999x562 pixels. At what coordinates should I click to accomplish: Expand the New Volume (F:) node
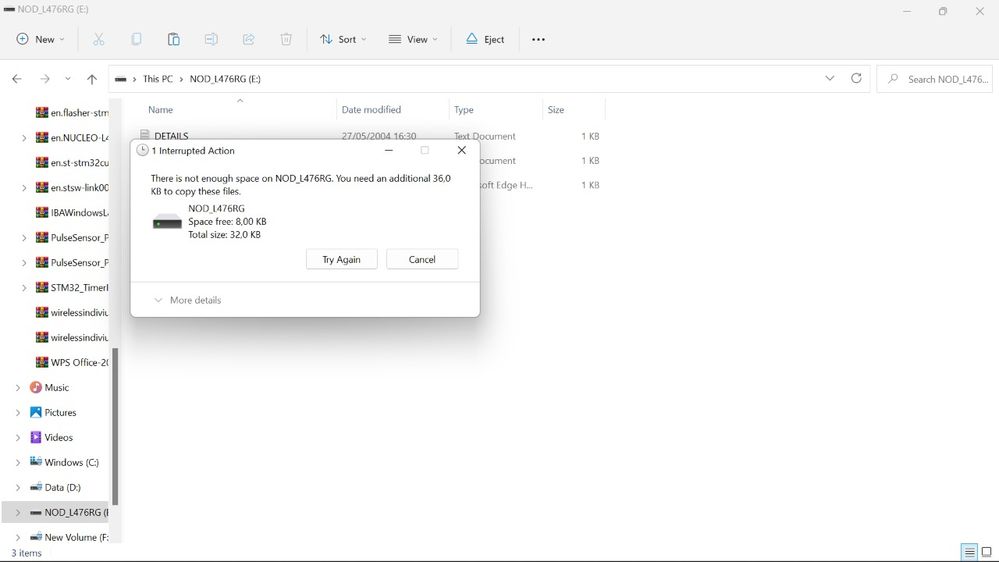(x=18, y=537)
